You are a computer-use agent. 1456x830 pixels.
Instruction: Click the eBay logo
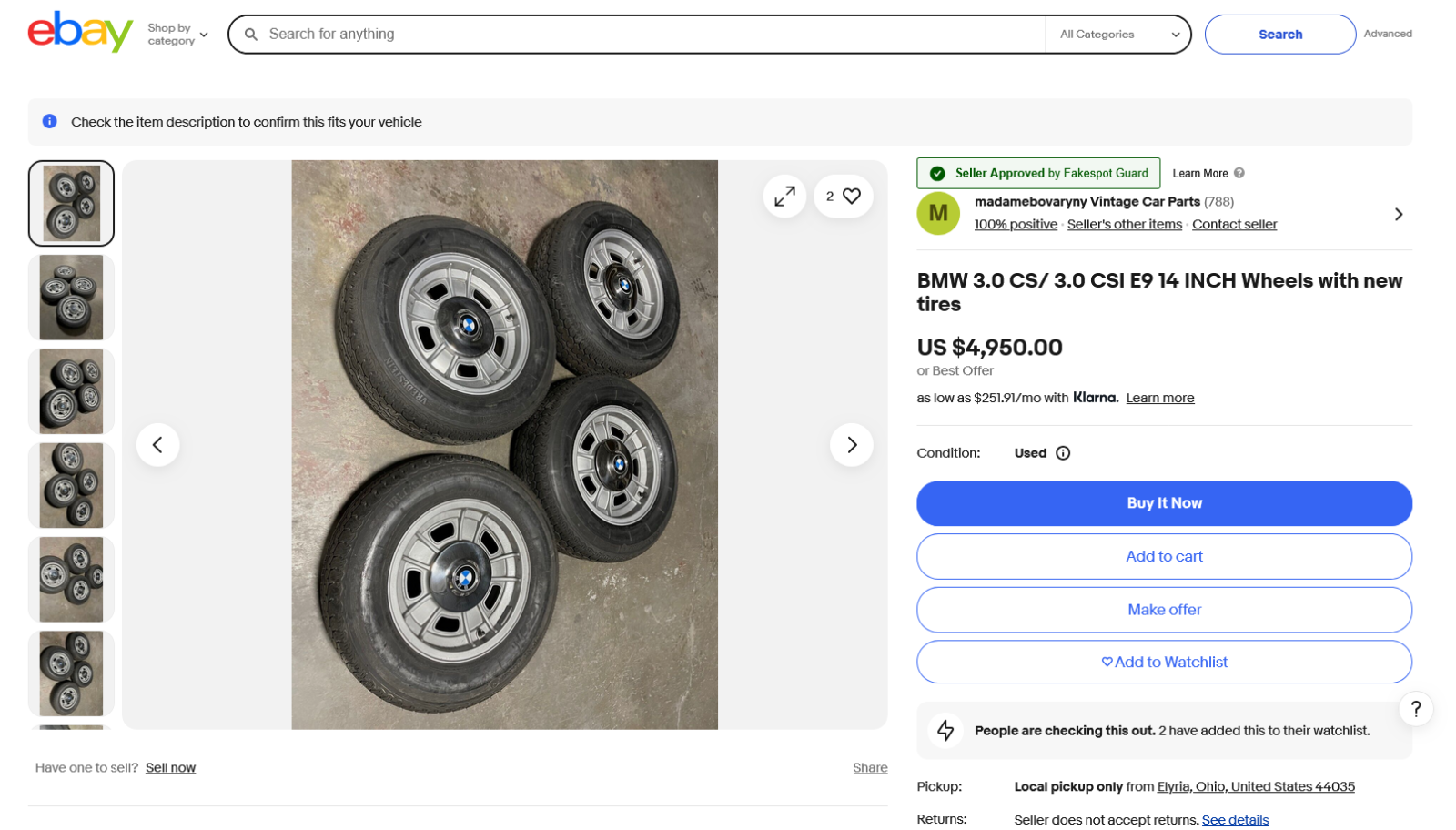pos(80,33)
